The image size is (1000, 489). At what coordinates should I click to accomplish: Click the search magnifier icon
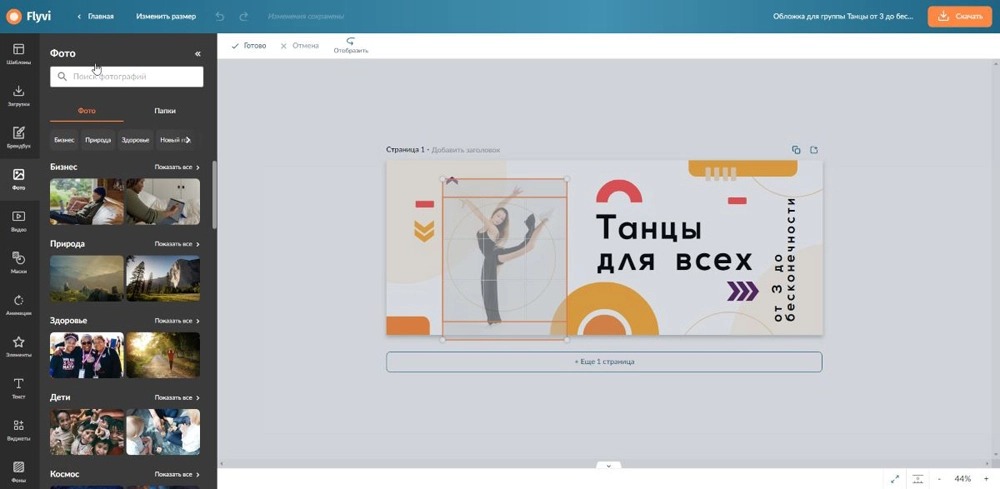click(62, 77)
